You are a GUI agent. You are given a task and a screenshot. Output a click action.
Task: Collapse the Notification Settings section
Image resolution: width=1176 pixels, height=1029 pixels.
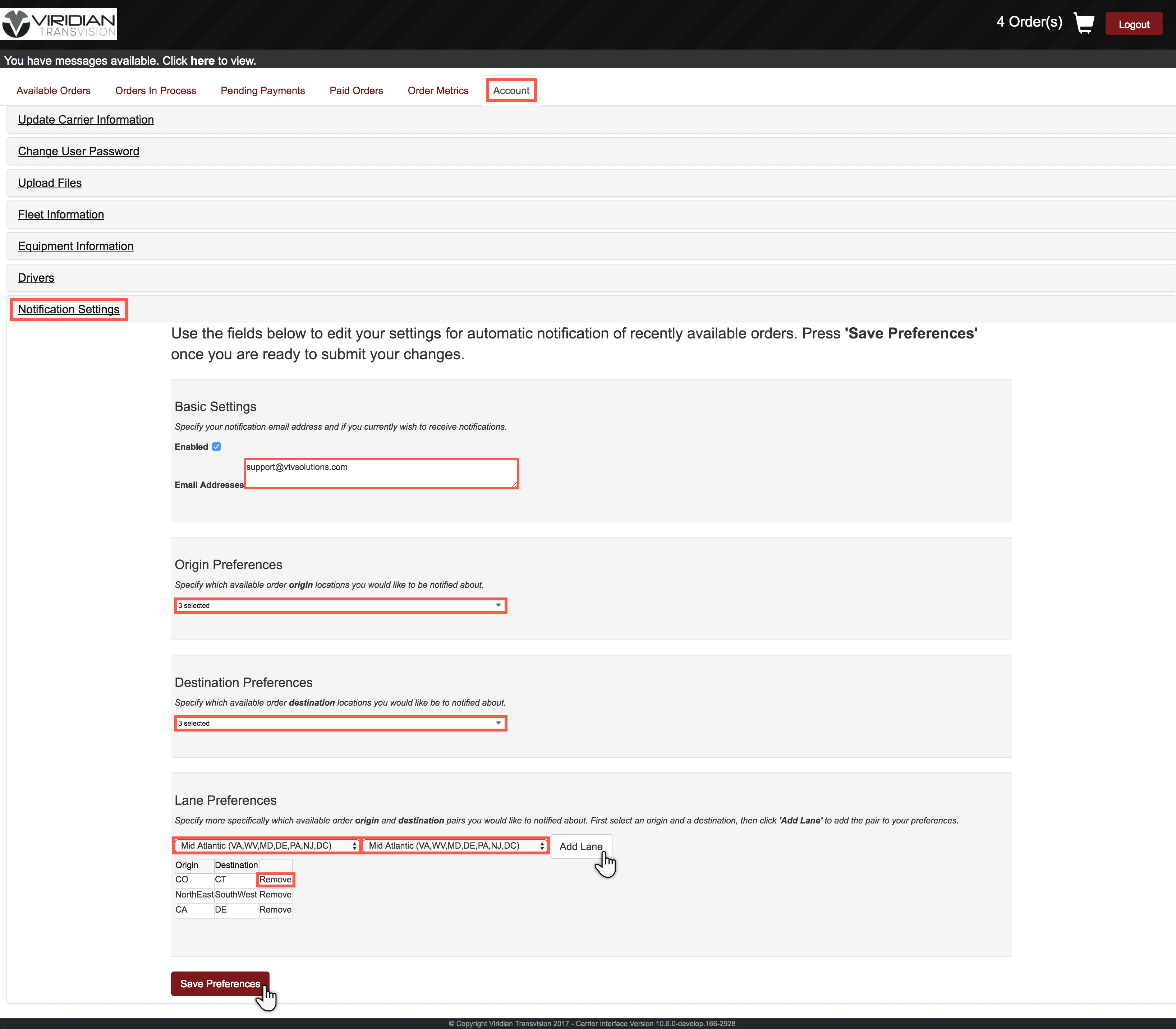click(69, 309)
